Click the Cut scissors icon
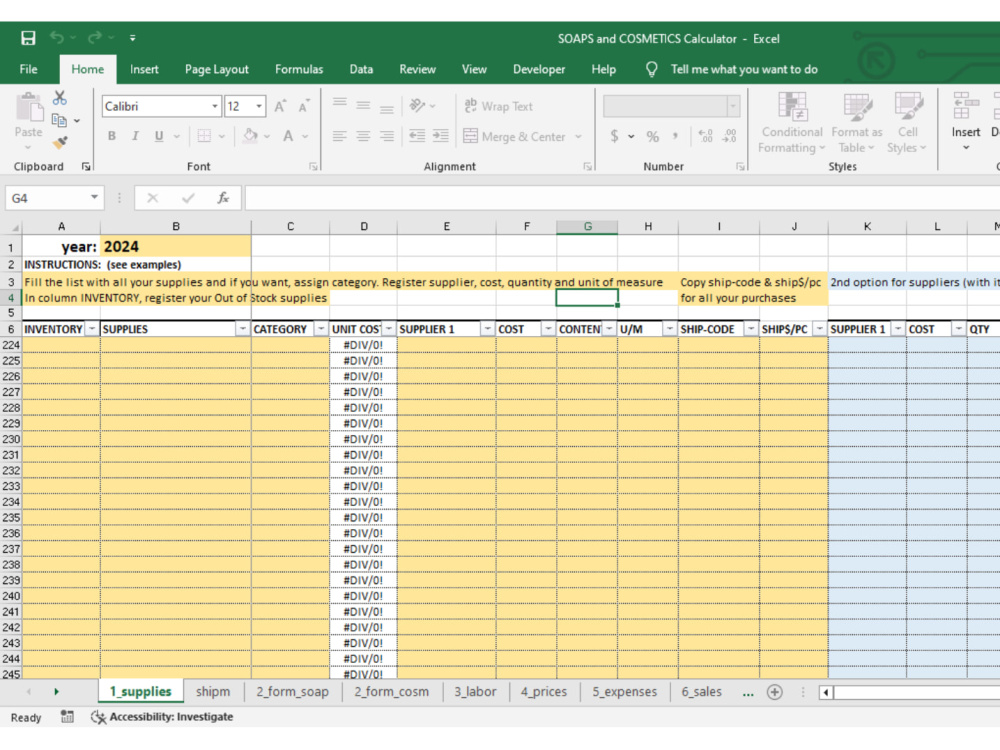The height and width of the screenshot is (750, 1000). (x=59, y=98)
